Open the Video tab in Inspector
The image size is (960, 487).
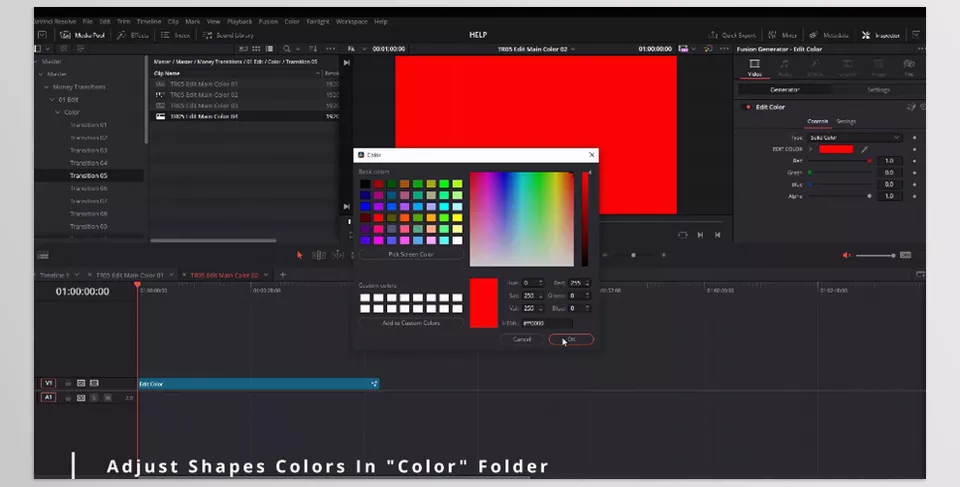tap(754, 67)
